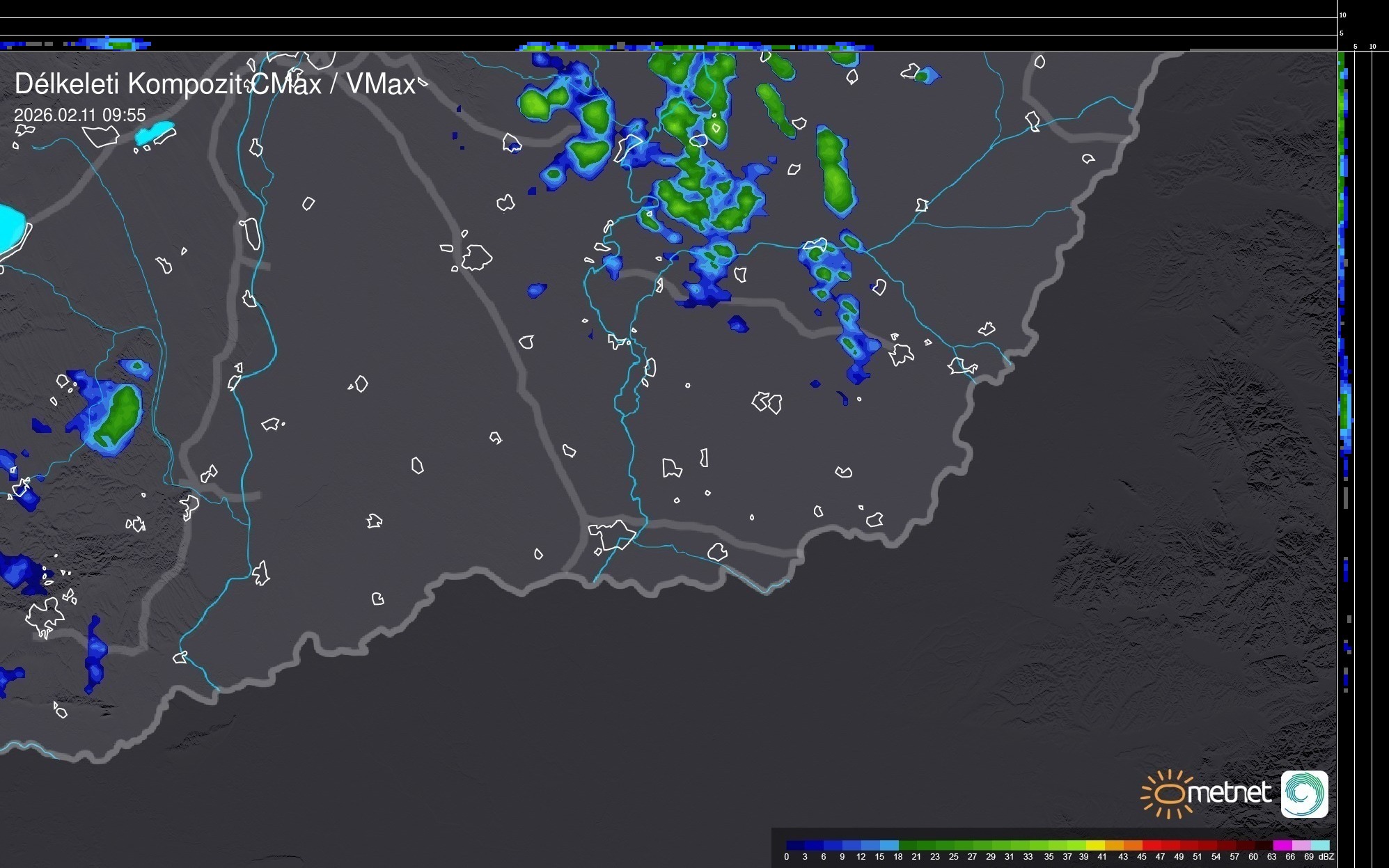1389x868 pixels.
Task: Click the number 57 under the color legend
Action: [x=1234, y=857]
